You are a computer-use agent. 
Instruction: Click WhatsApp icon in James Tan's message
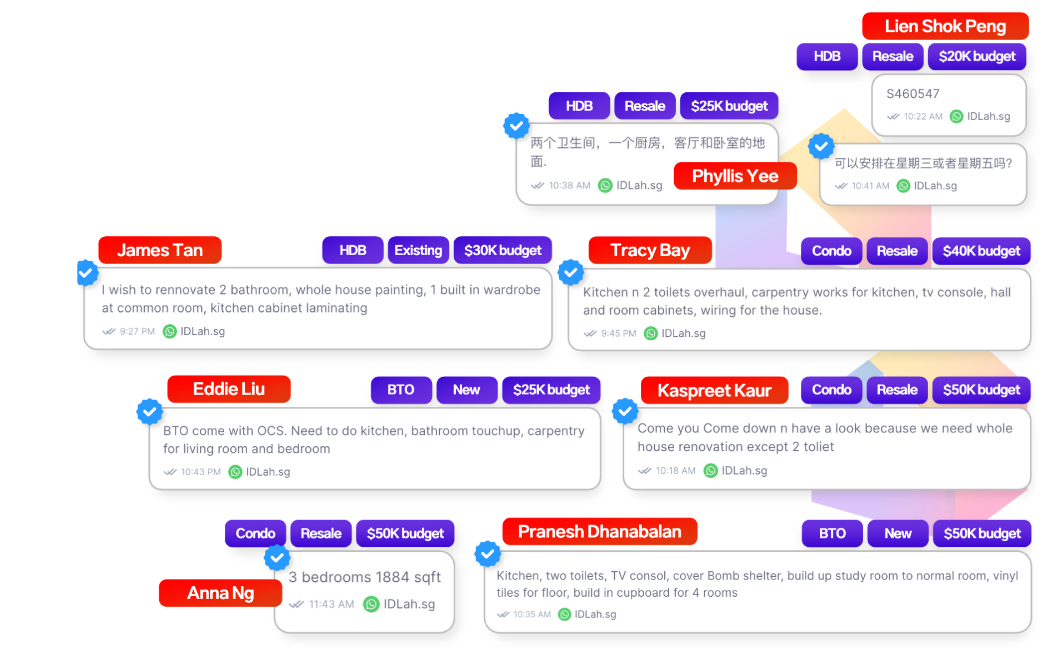click(170, 331)
